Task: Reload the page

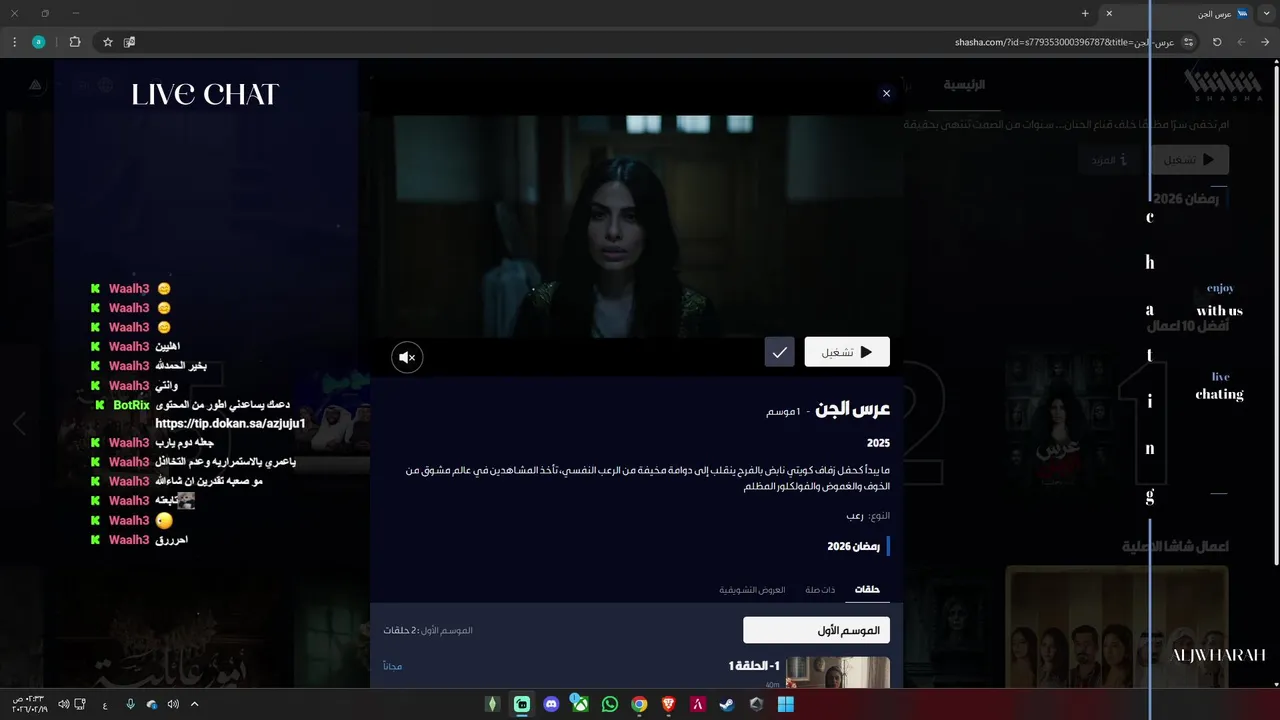Action: tap(1217, 42)
